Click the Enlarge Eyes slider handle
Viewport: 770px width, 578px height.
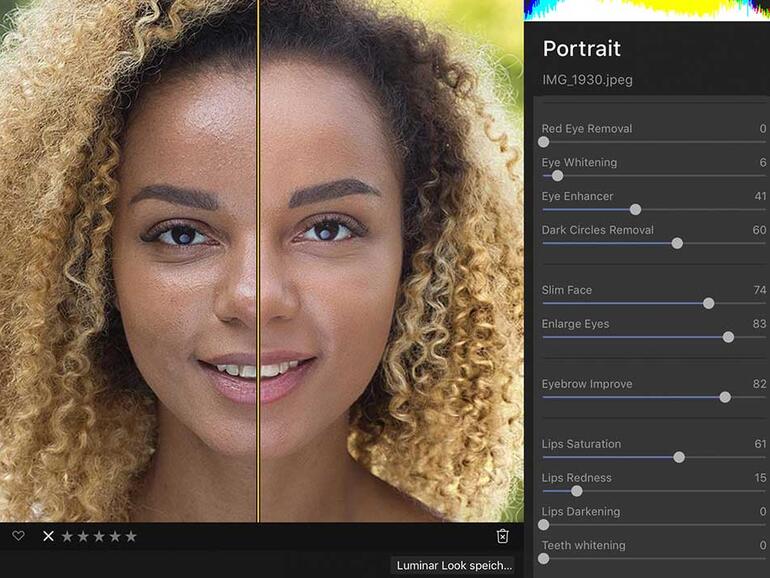pos(729,337)
